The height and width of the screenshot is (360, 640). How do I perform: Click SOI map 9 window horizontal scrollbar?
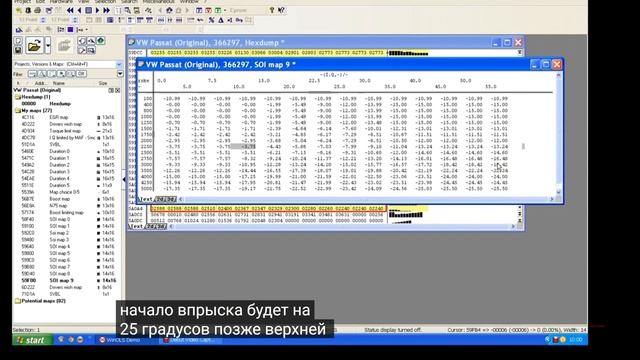coord(366,199)
